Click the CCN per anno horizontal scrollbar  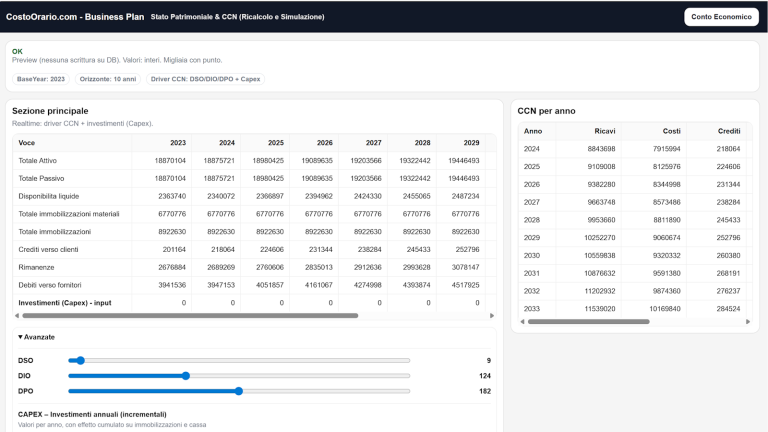tap(588, 322)
